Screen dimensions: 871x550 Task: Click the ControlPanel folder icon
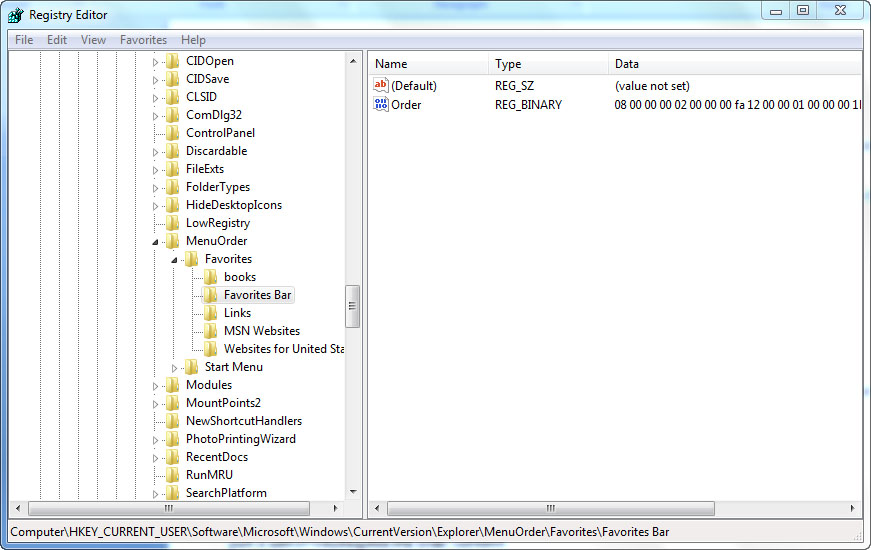pyautogui.click(x=173, y=133)
